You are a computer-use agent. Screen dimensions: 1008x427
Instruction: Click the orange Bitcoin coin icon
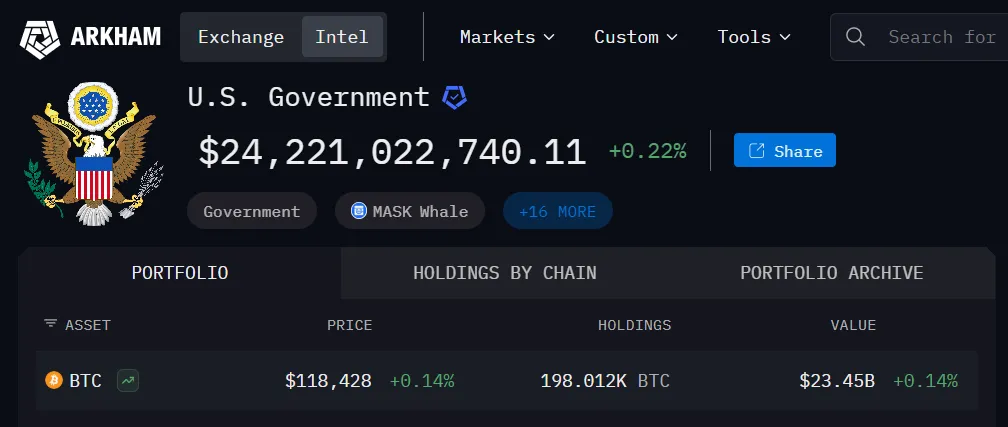(x=54, y=380)
